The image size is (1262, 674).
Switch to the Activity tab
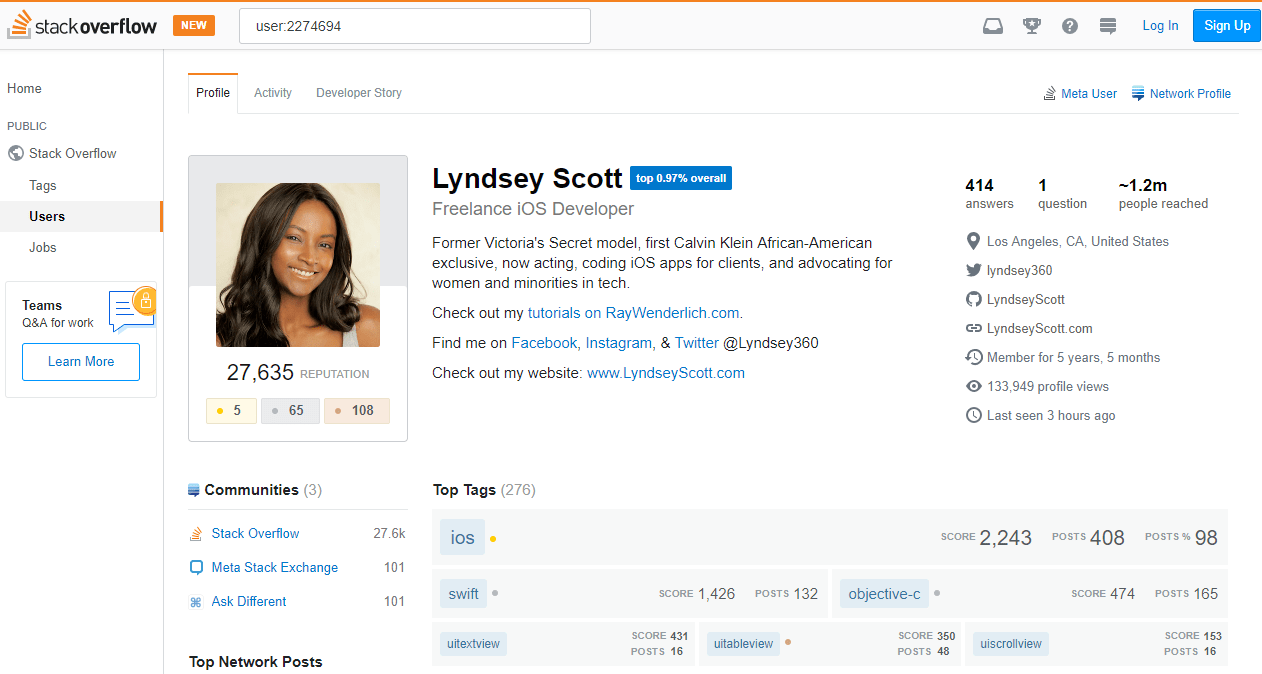273,93
